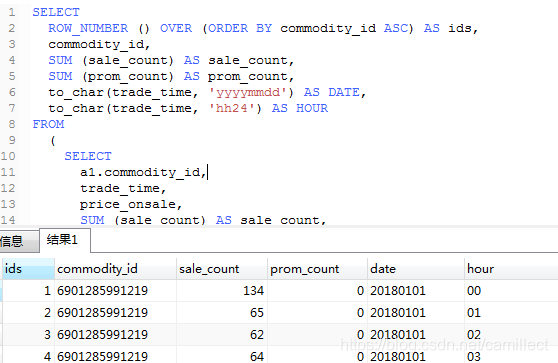Screen dimensions: 558x363
Task: Click trade_time on line 12
Action: tap(120, 188)
